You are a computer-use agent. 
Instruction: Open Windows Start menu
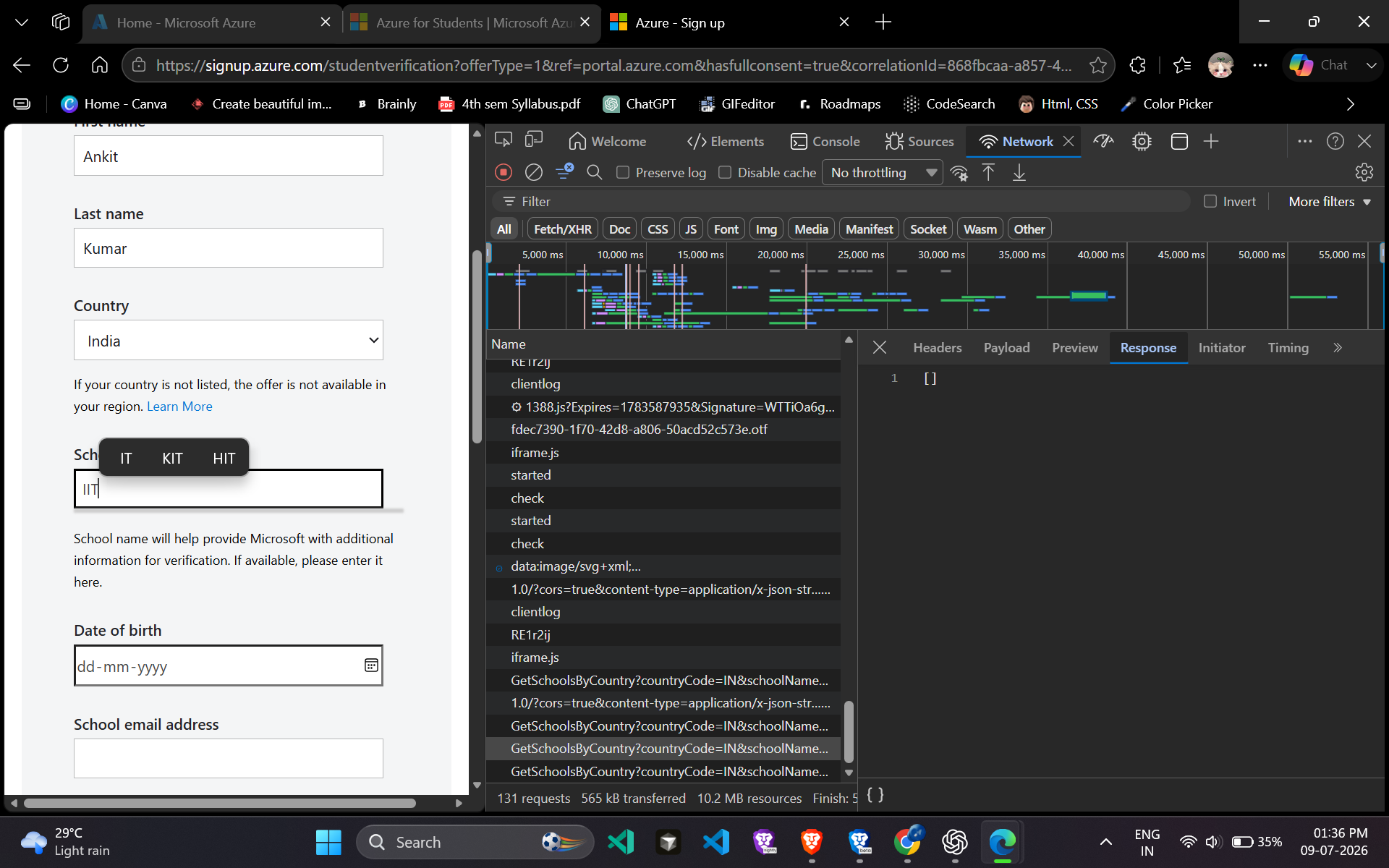[x=328, y=842]
